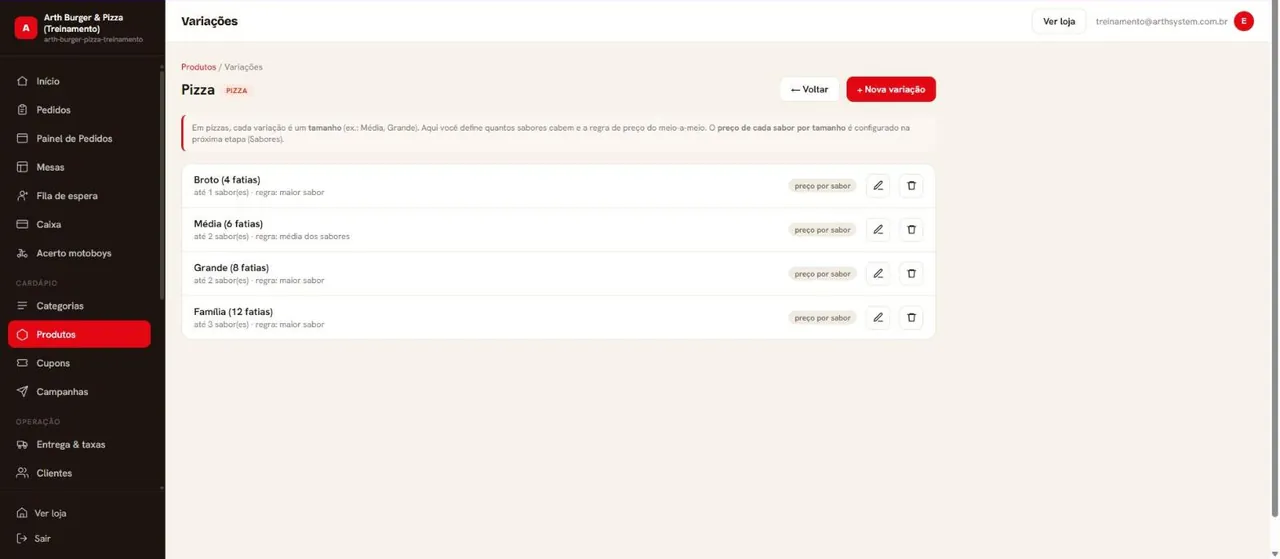1280x559 pixels.
Task: Delete the Família (12 fatias) variation
Action: (x=911, y=318)
